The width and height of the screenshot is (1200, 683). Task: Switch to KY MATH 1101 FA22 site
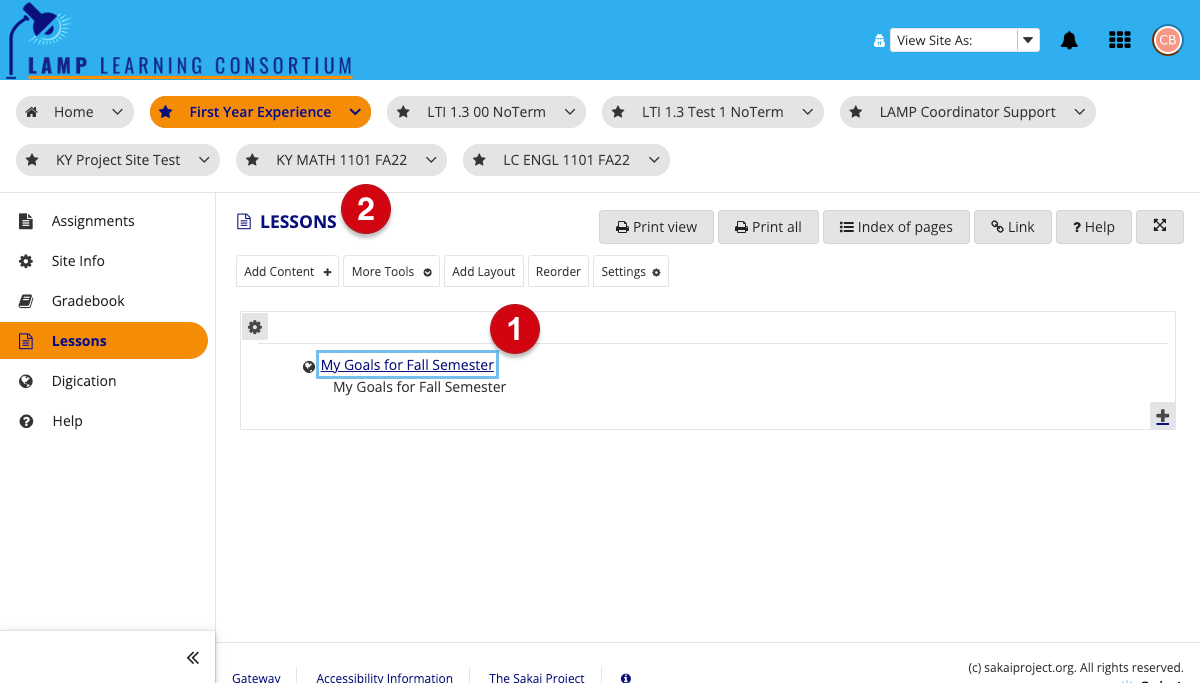341,160
